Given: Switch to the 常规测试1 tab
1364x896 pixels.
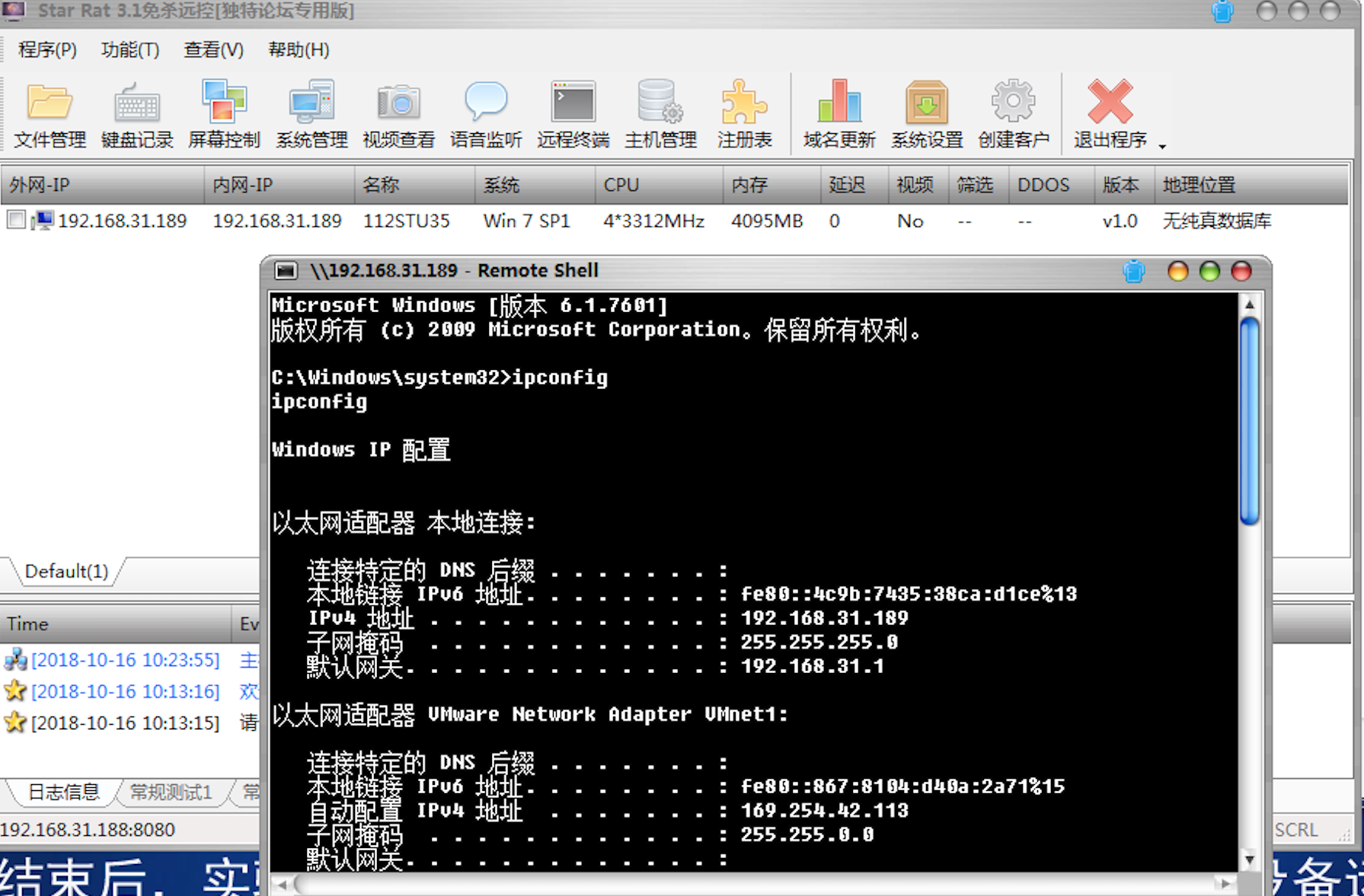Looking at the screenshot, I should (171, 792).
